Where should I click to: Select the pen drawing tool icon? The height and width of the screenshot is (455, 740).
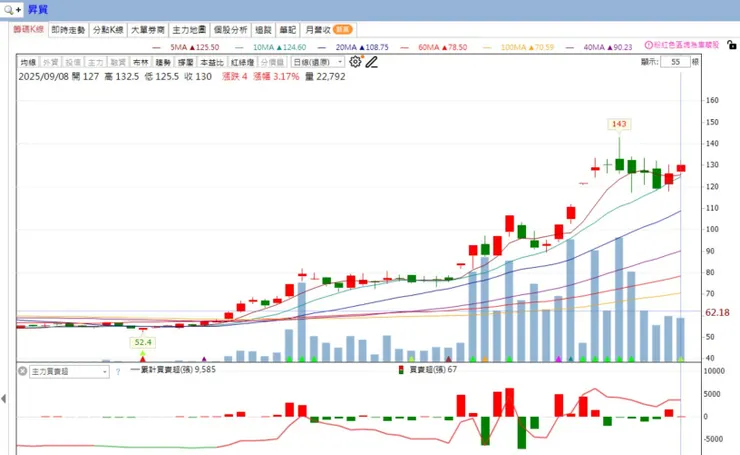[x=372, y=62]
